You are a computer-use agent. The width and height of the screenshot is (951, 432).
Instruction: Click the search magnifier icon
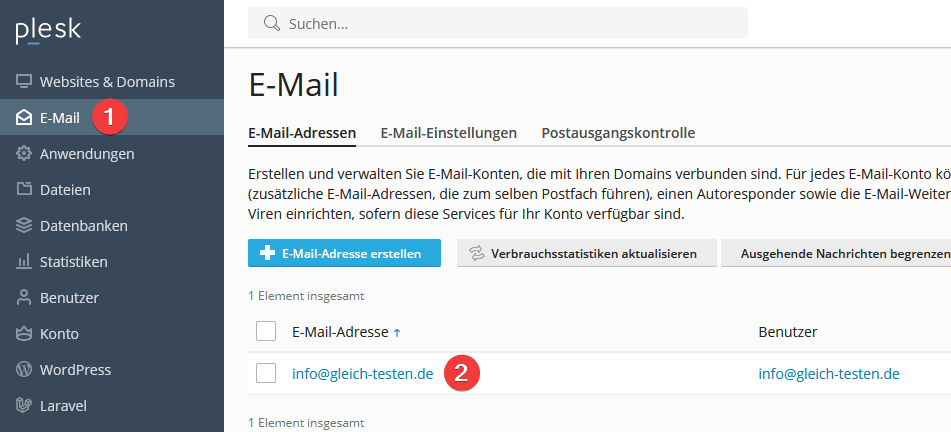tap(271, 23)
